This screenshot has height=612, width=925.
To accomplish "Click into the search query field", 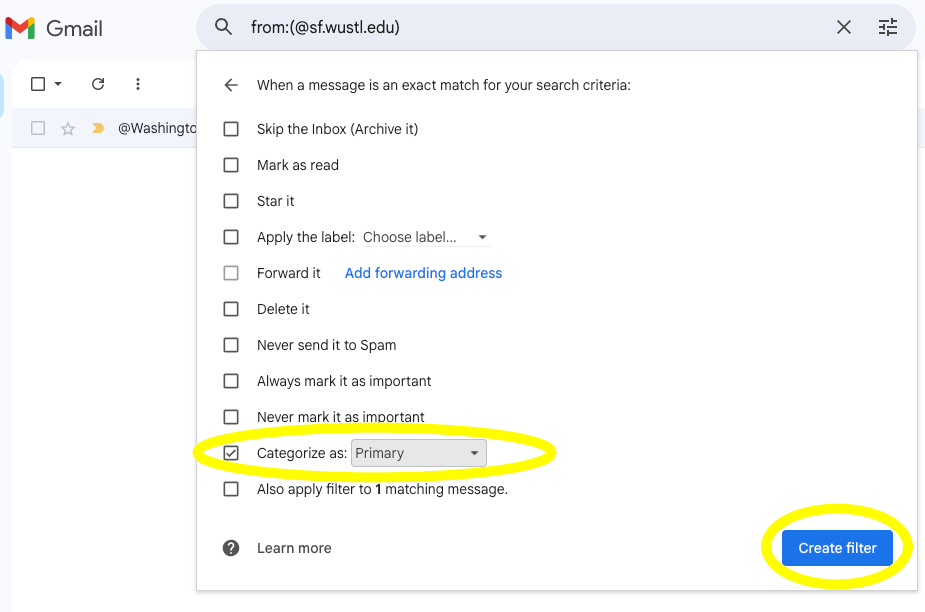I will click(530, 27).
